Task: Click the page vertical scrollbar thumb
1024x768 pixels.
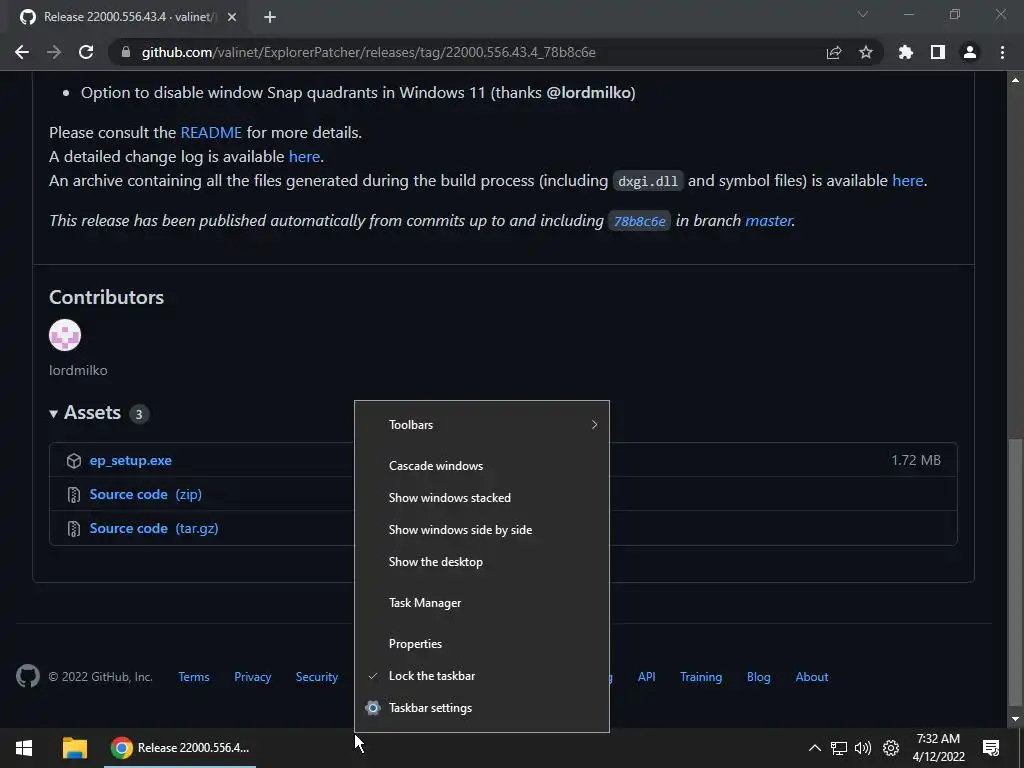Action: point(1015,571)
